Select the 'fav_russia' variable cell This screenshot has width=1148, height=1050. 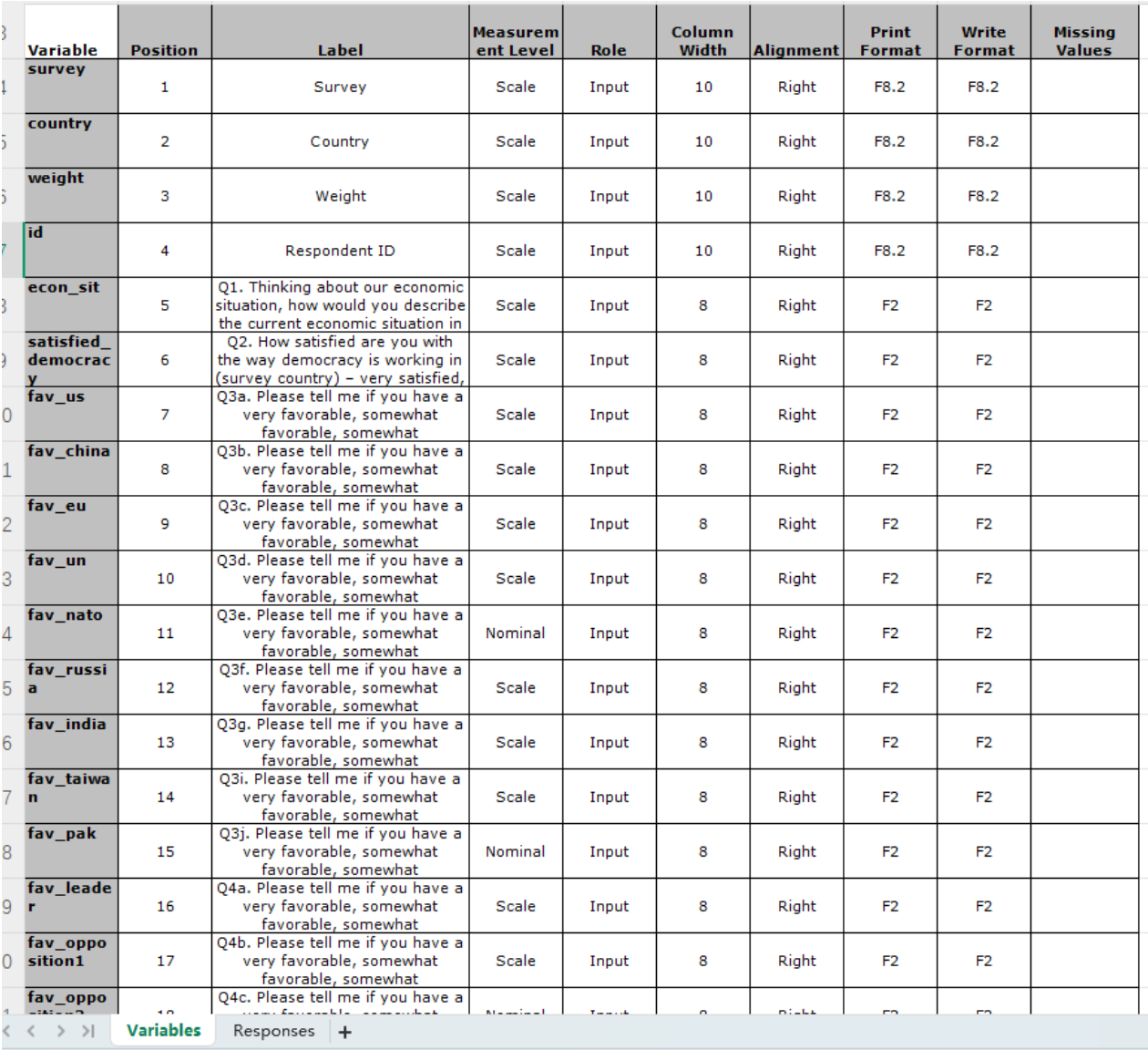71,688
